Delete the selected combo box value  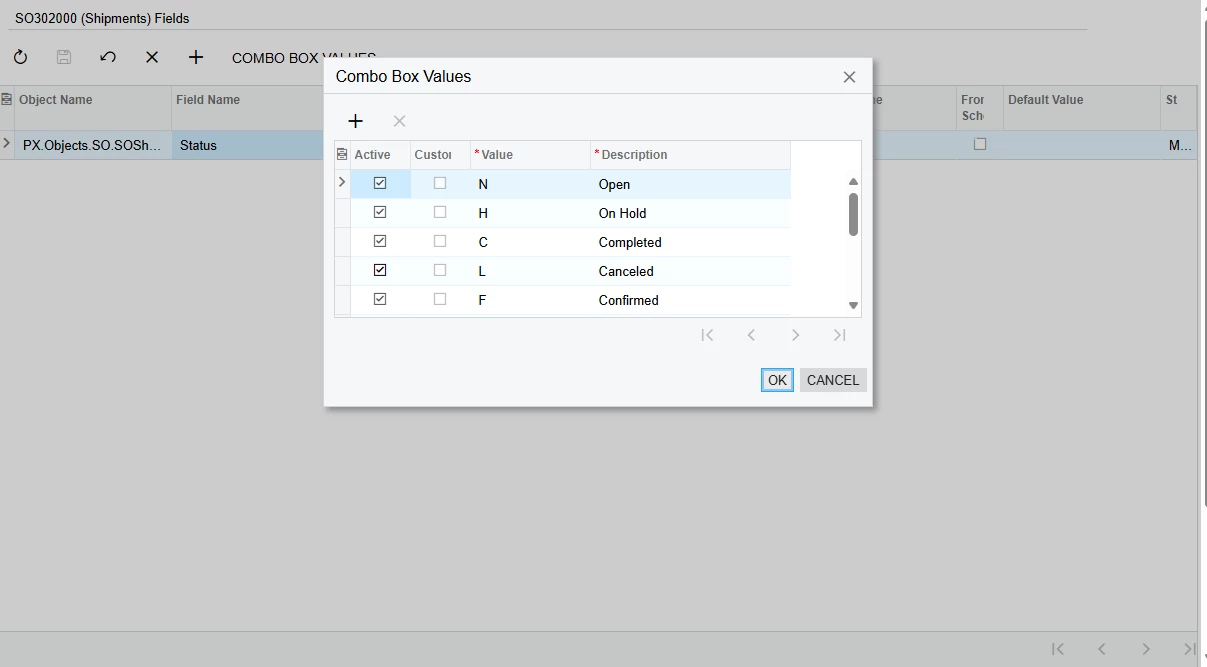(x=398, y=120)
